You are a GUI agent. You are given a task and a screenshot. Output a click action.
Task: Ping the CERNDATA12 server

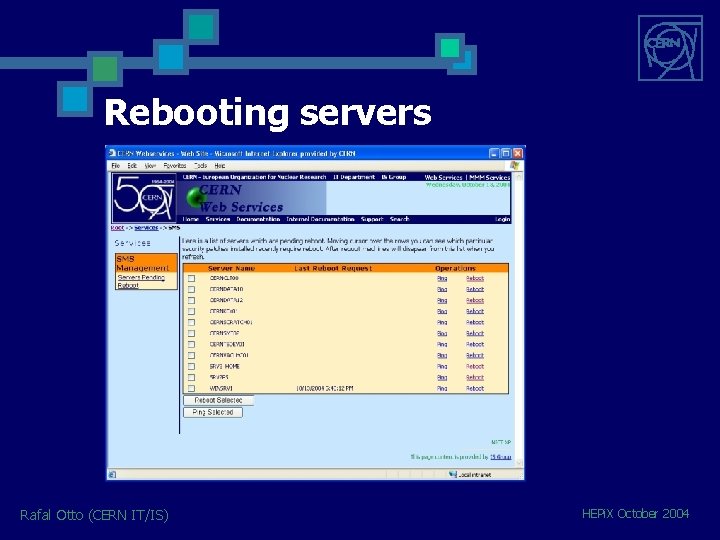pyautogui.click(x=442, y=300)
